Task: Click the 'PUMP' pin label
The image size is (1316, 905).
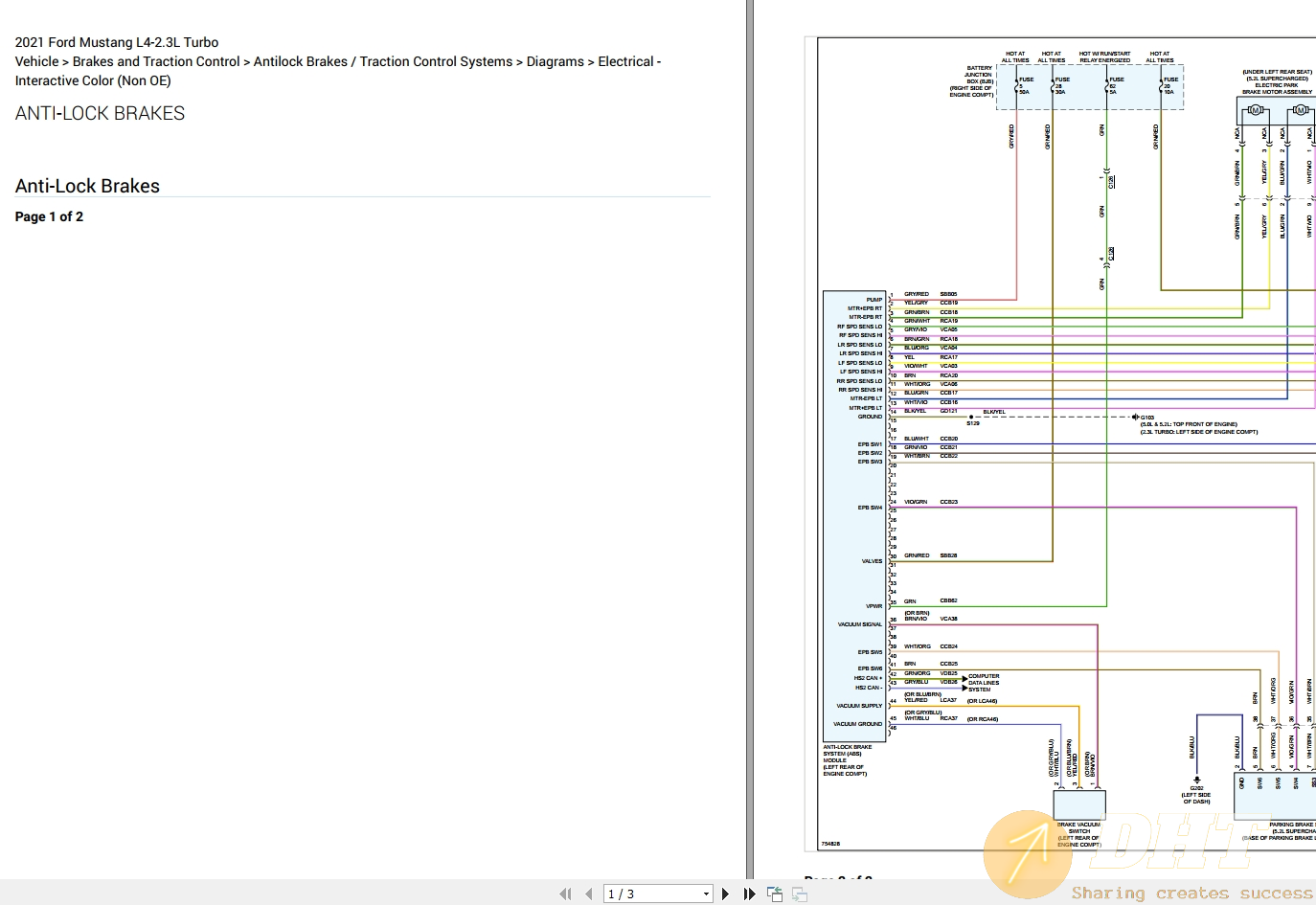Action: (874, 300)
